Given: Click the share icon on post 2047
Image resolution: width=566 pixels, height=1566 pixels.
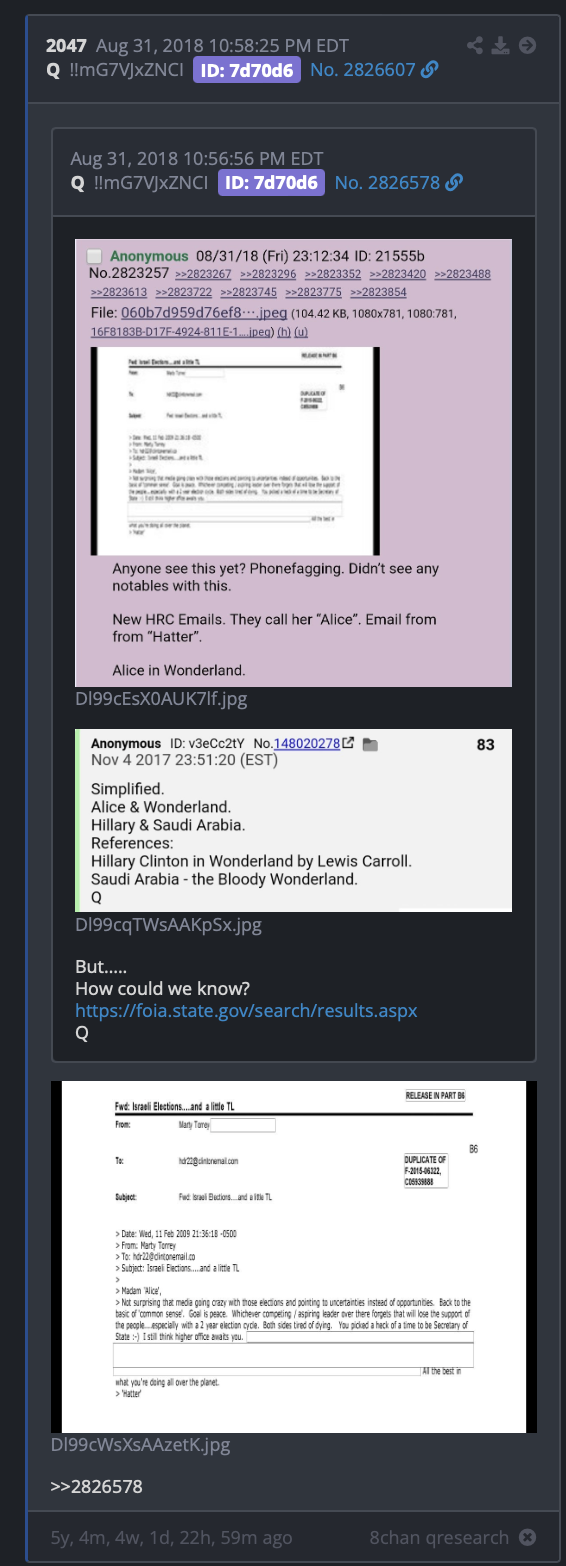Looking at the screenshot, I should [476, 45].
